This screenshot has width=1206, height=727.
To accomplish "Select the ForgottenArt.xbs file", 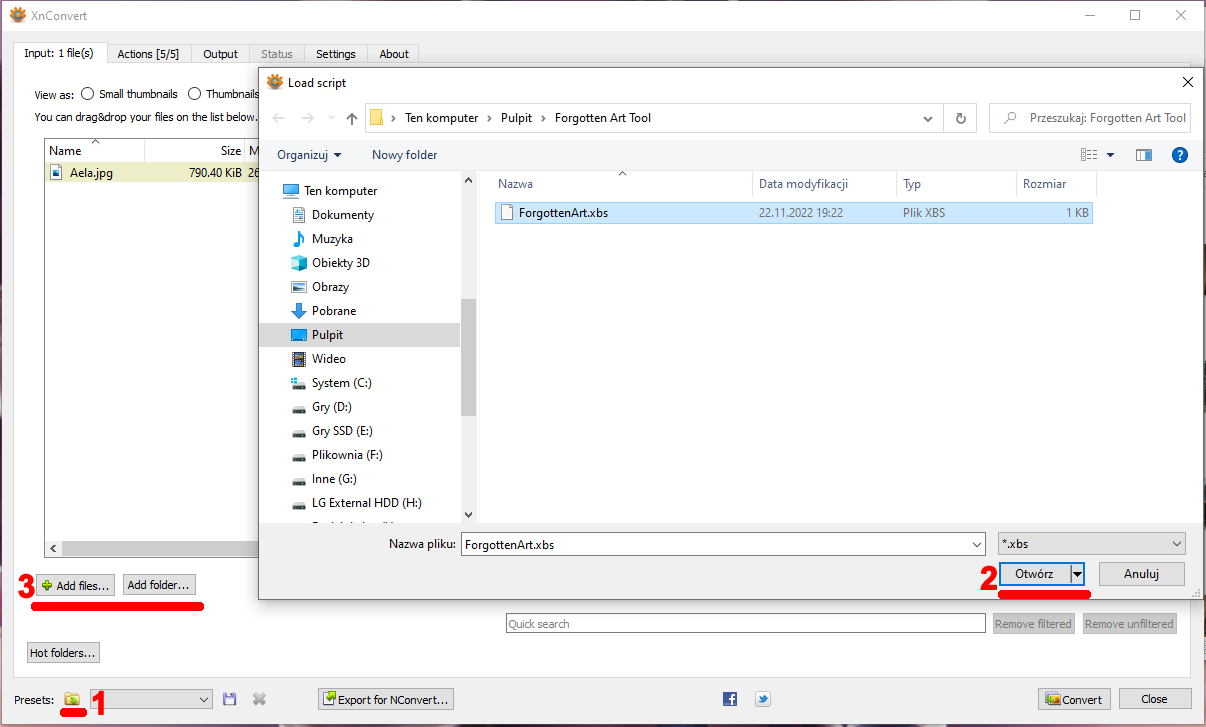I will point(793,212).
